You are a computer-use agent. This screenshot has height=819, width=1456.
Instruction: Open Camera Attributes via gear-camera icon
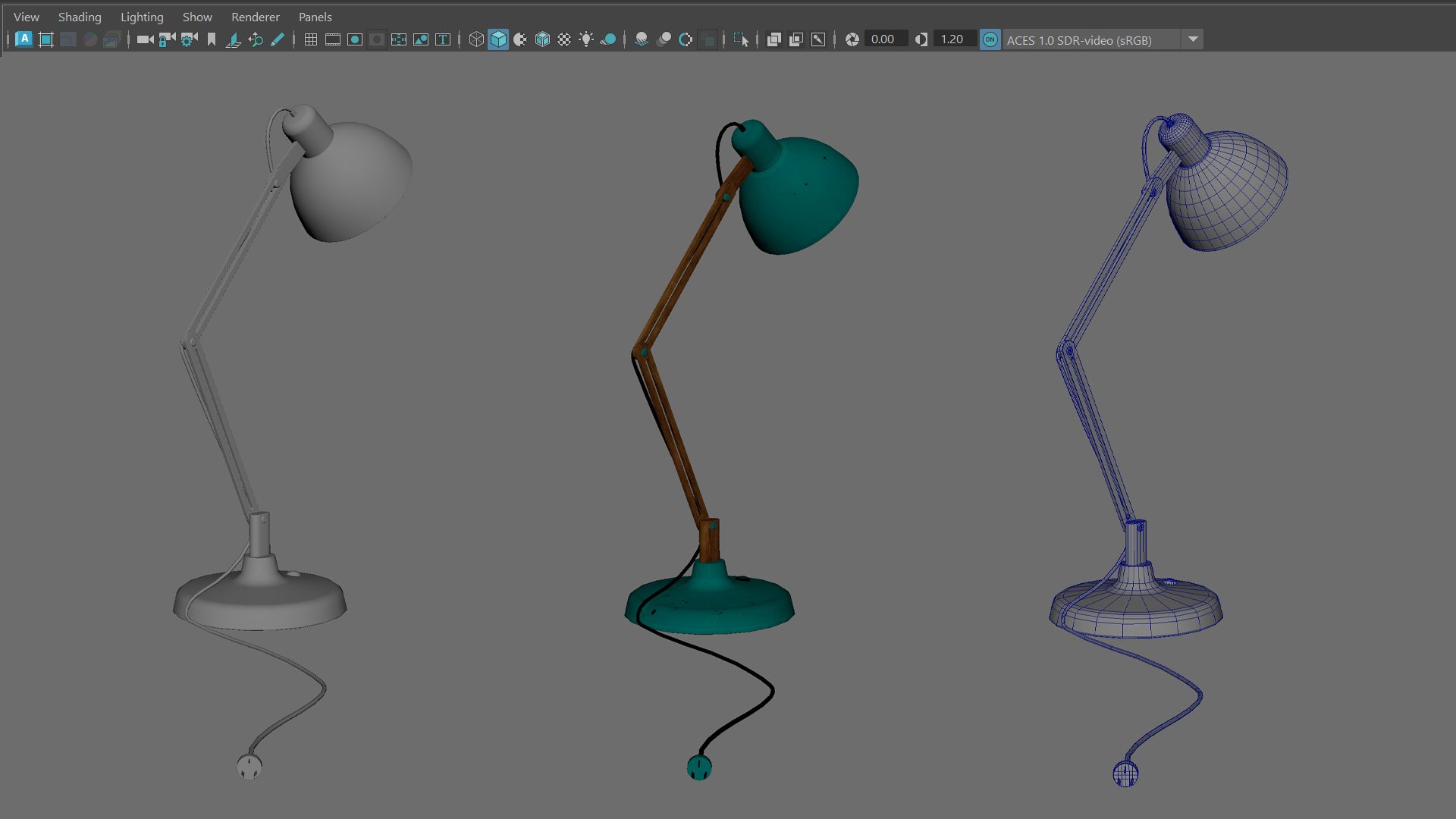pos(189,39)
